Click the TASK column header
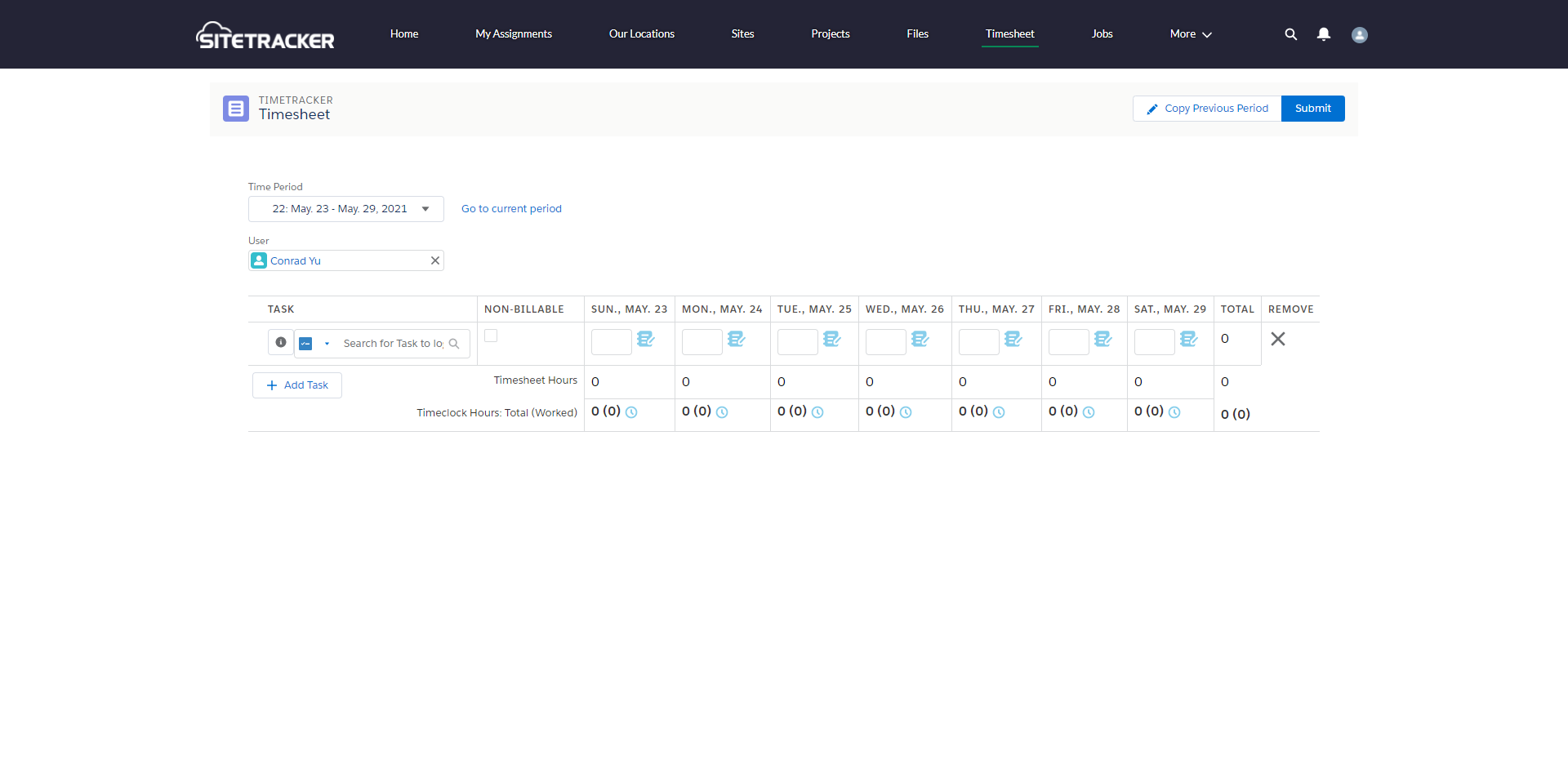The height and width of the screenshot is (765, 1568). coord(281,309)
